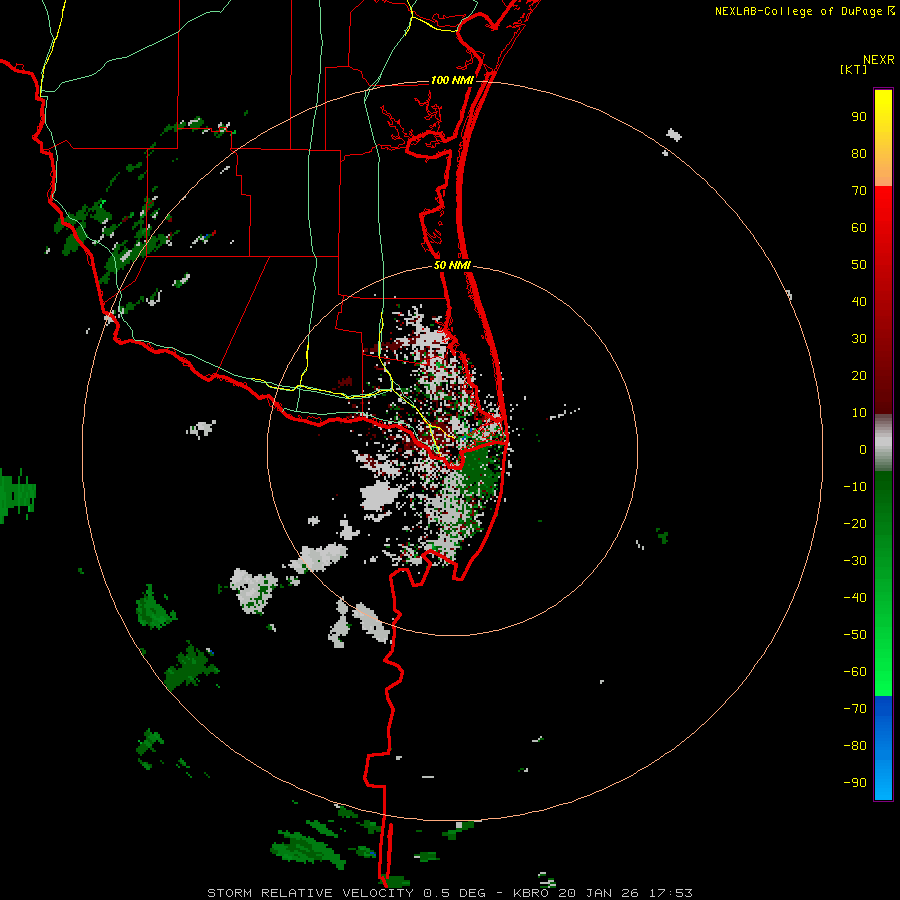Image resolution: width=900 pixels, height=900 pixels.
Task: Click the -80 value on the velocity scale
Action: 855,746
